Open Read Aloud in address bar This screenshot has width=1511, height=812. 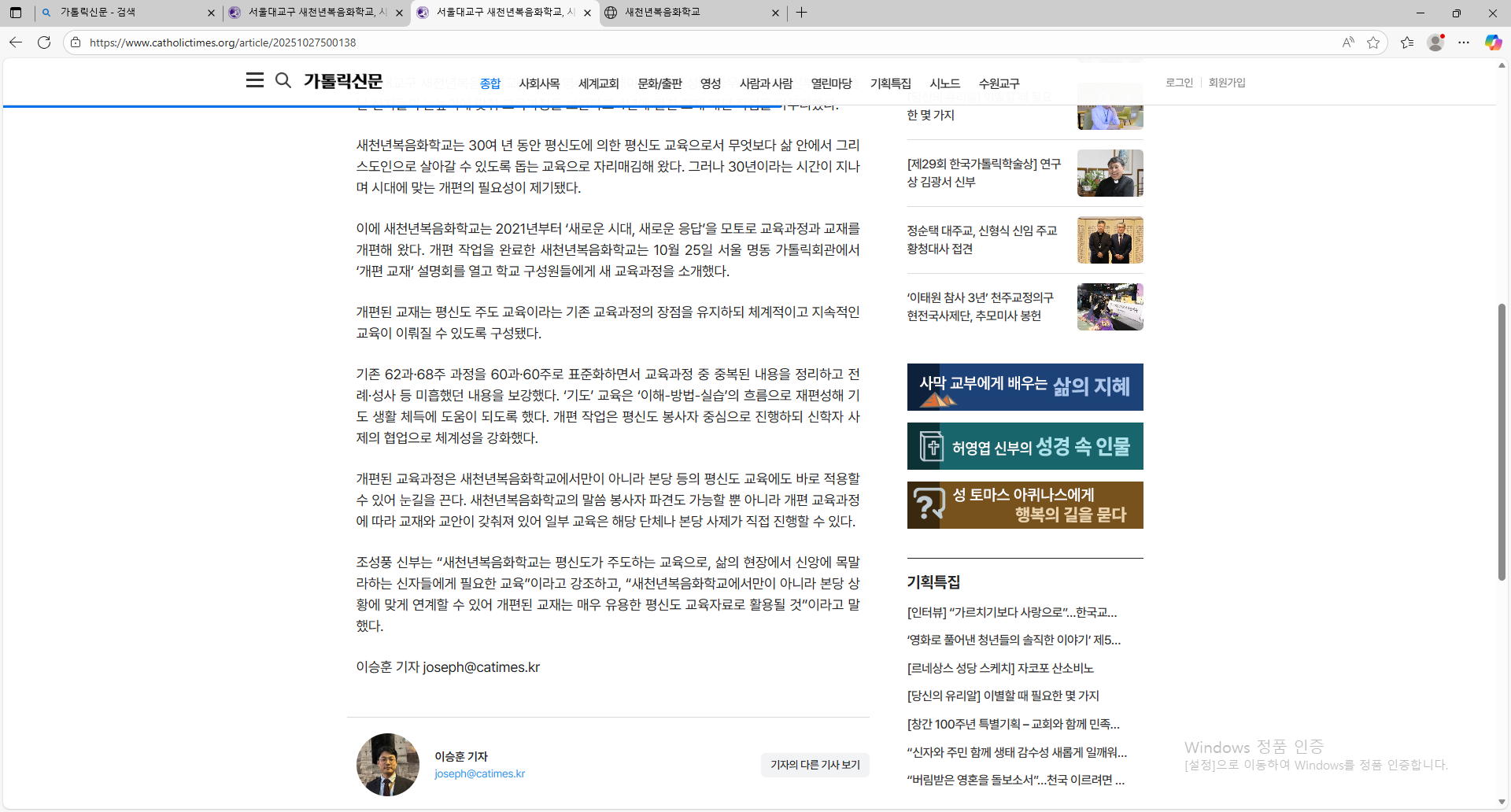click(x=1348, y=42)
